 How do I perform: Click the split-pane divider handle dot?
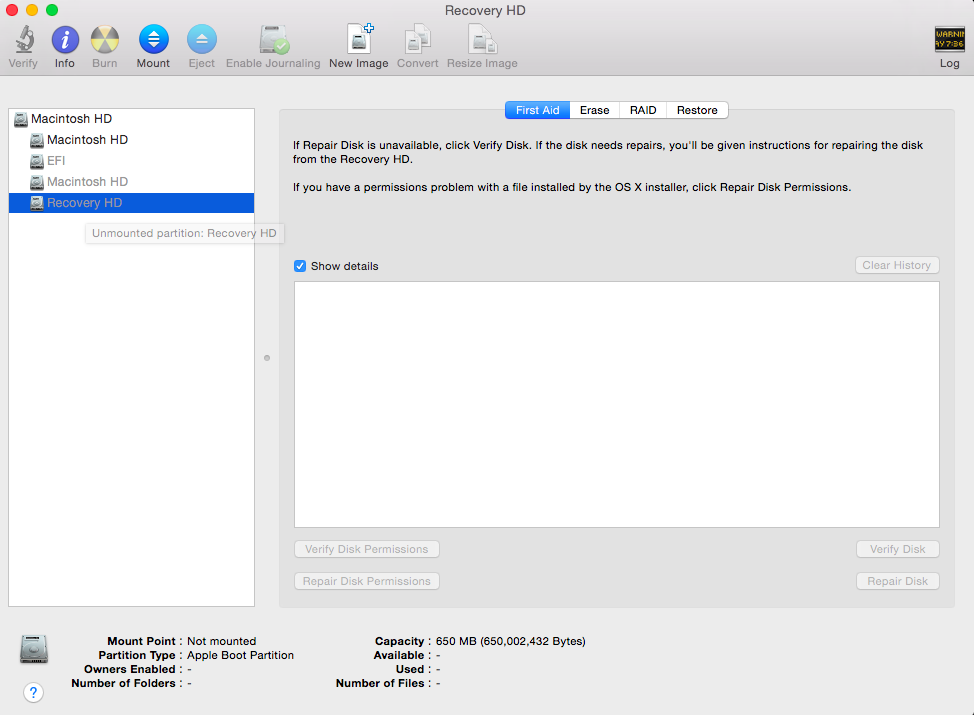(x=267, y=358)
